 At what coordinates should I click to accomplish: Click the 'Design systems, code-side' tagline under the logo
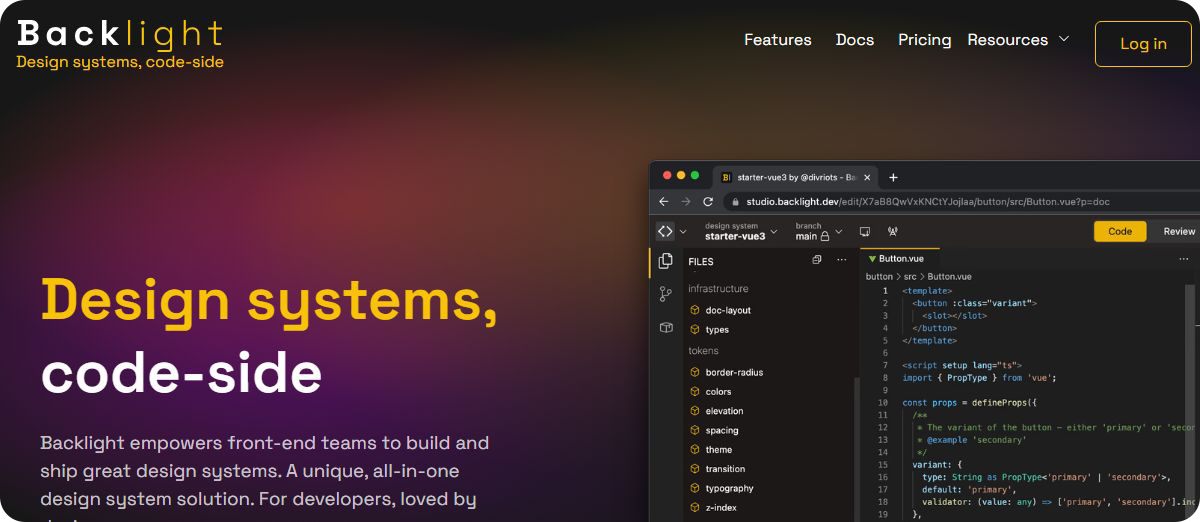coord(120,62)
